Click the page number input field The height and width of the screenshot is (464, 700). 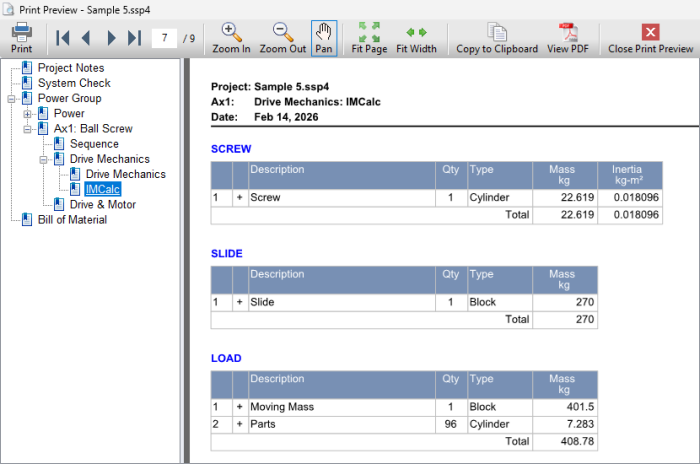point(164,38)
